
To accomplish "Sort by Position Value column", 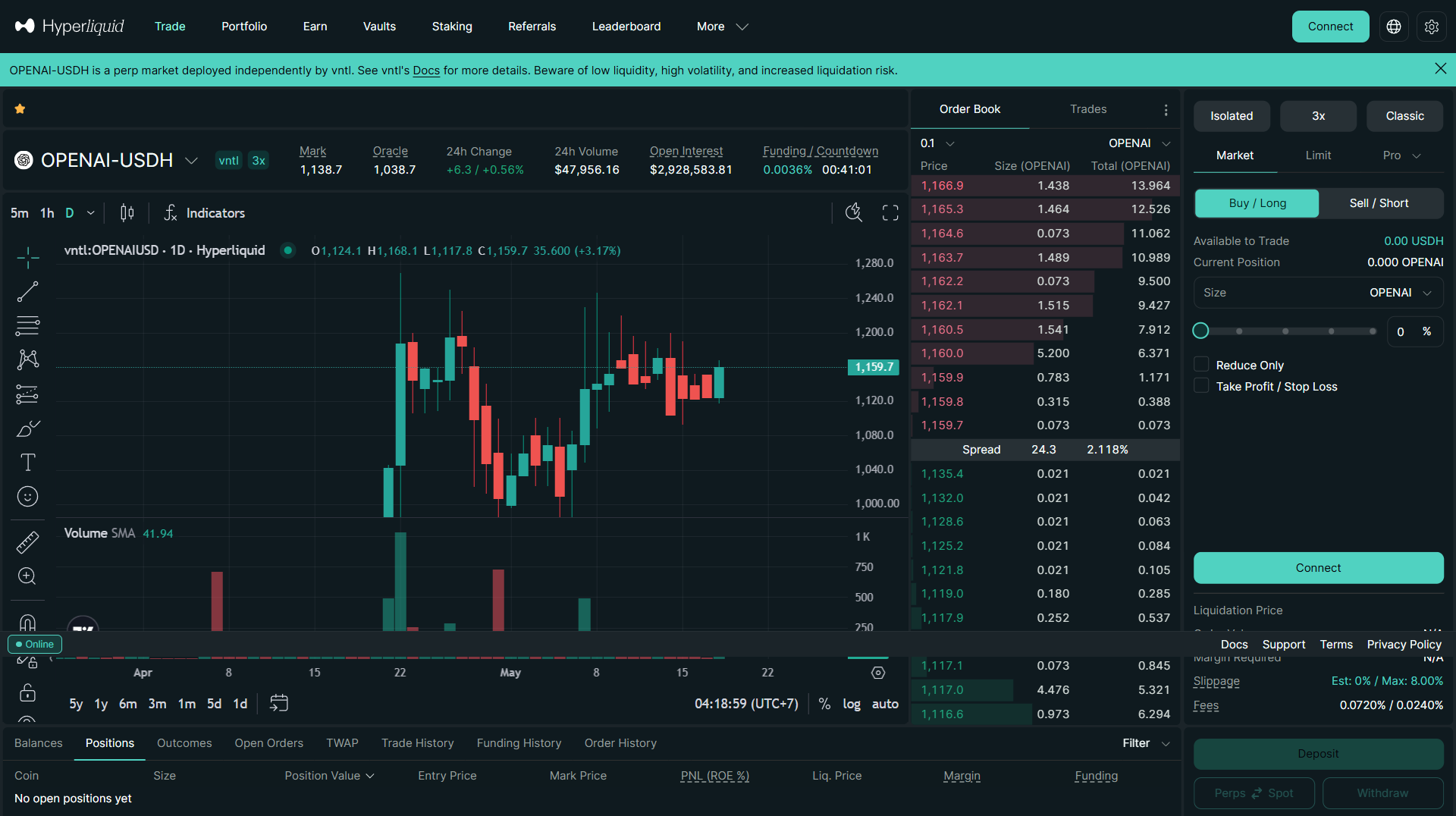I will coord(330,776).
